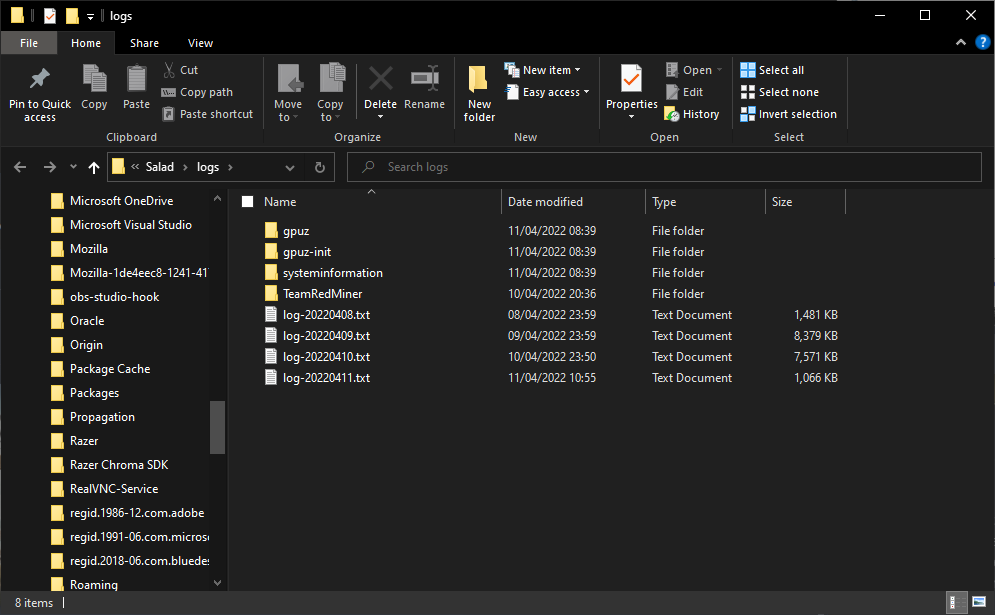Open file History

[x=692, y=114]
